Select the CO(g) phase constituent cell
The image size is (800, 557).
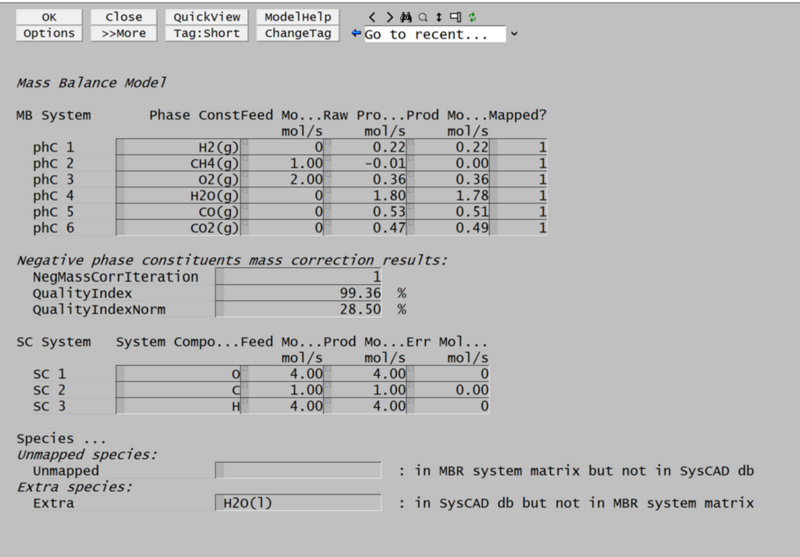[179, 212]
